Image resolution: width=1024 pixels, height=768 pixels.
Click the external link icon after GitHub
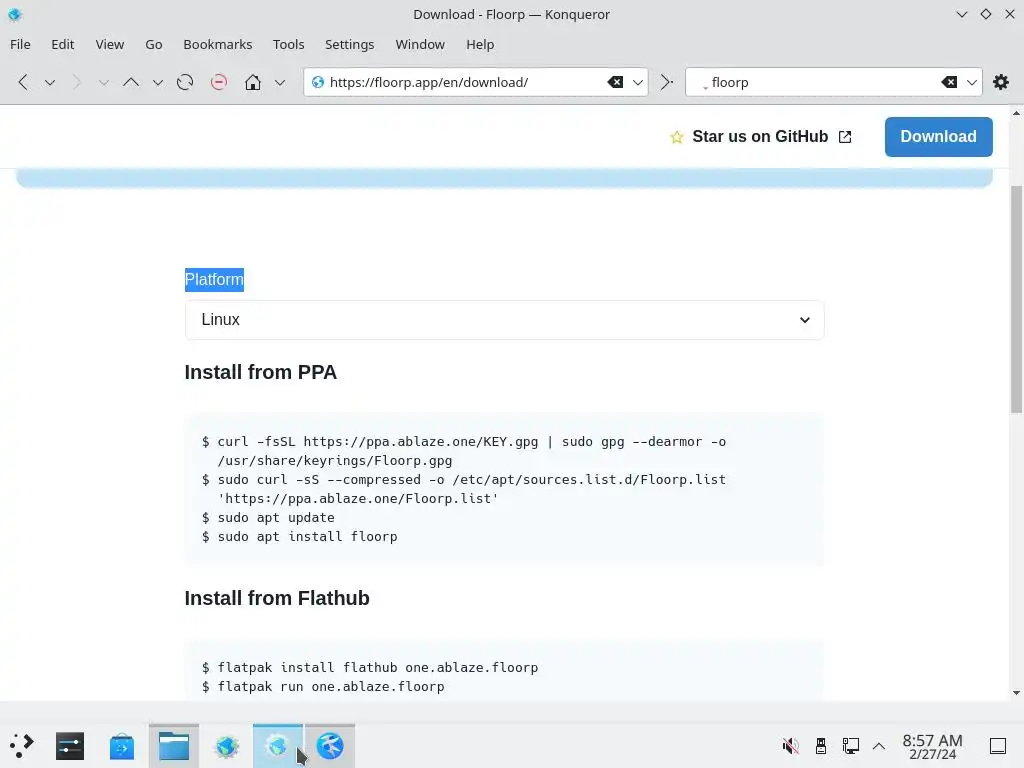click(845, 137)
